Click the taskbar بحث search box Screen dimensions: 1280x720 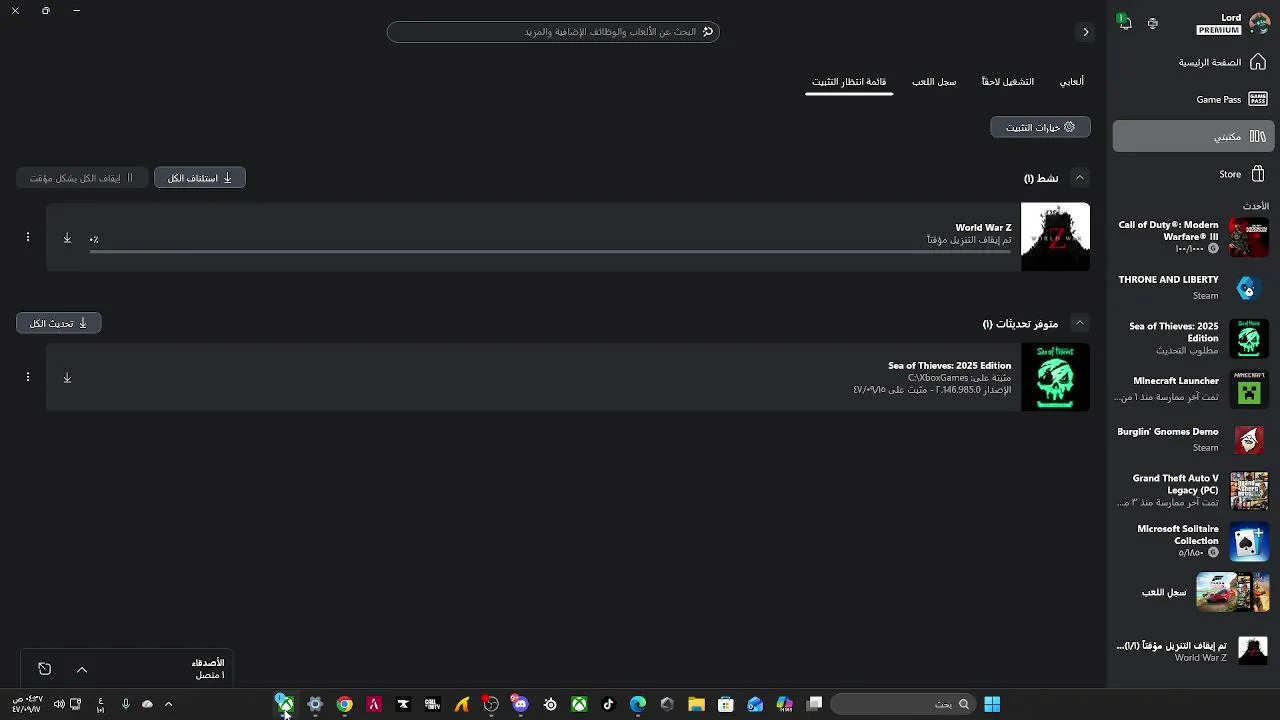pos(903,704)
